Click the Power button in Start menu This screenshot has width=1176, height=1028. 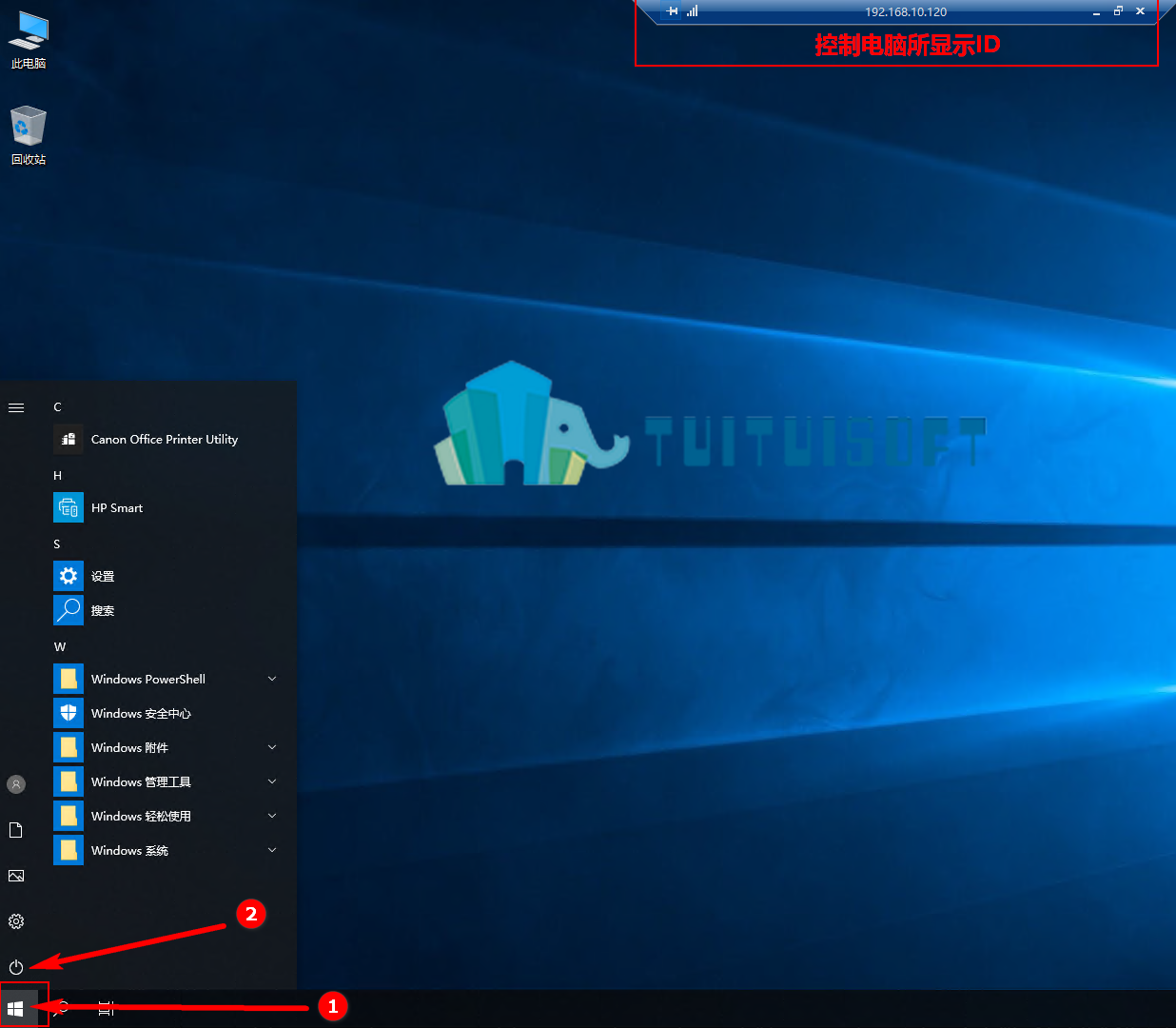pyautogui.click(x=16, y=967)
